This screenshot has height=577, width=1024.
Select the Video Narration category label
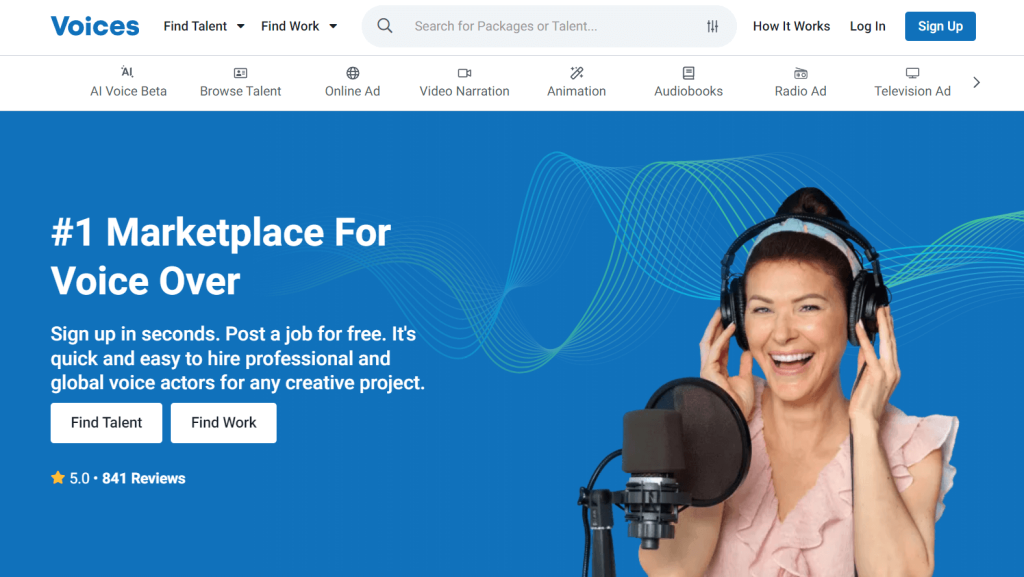tap(464, 91)
